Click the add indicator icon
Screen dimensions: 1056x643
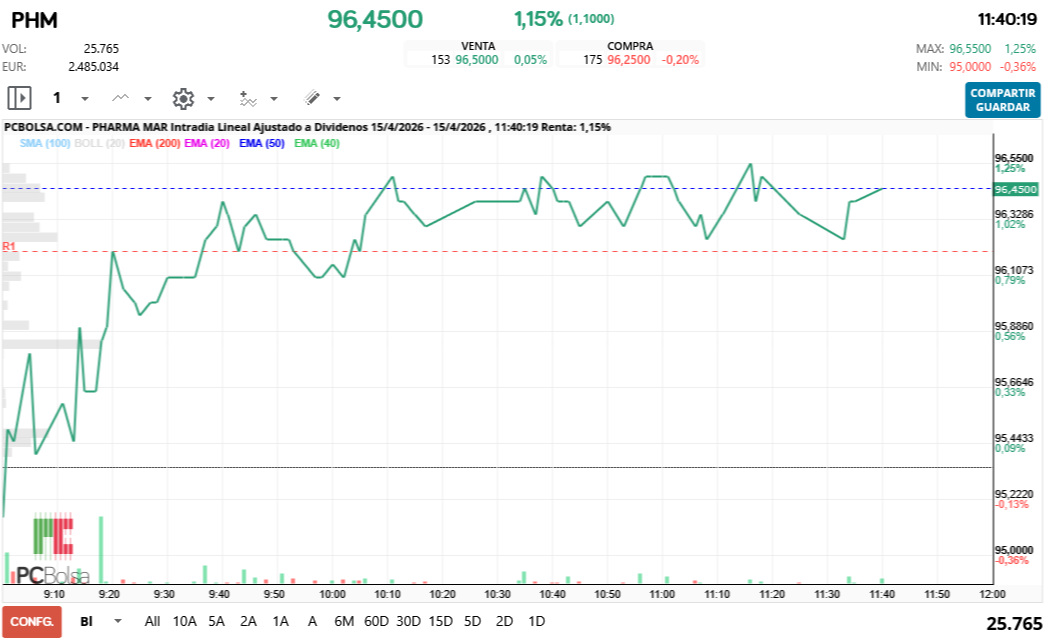(250, 98)
